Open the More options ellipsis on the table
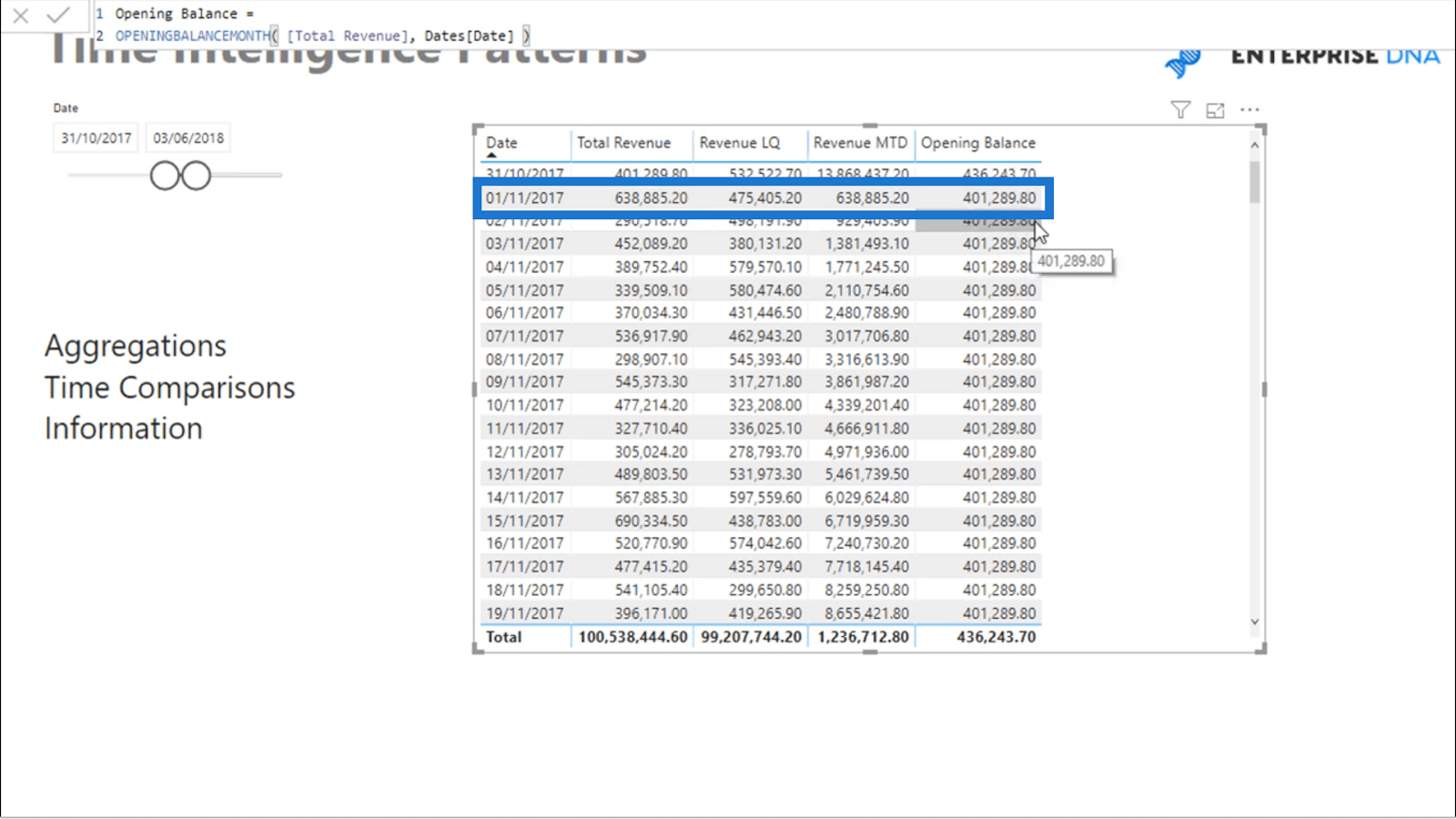The width and height of the screenshot is (1456, 819). tap(1249, 110)
